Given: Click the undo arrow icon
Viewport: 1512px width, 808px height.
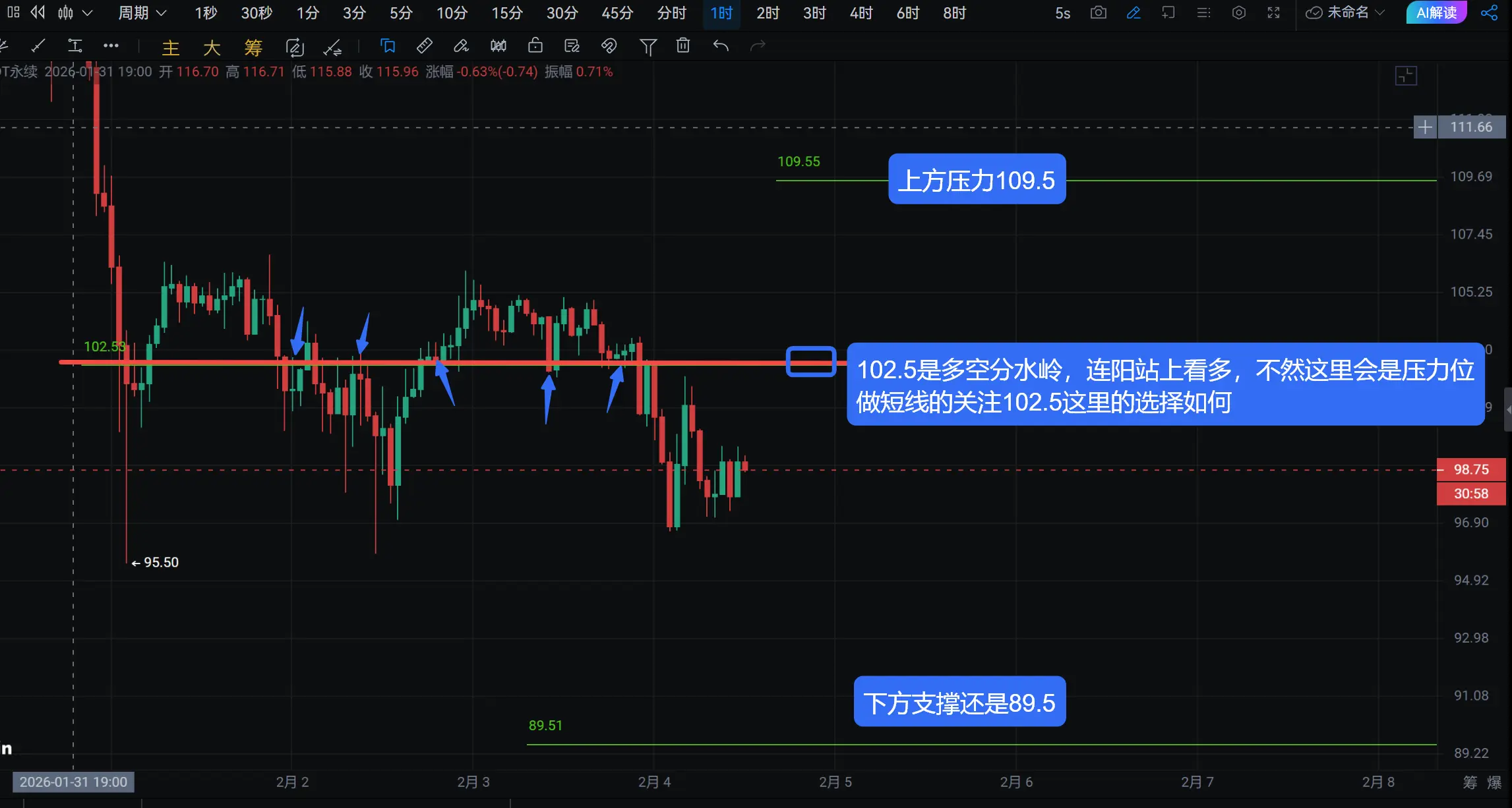Looking at the screenshot, I should pos(721,45).
